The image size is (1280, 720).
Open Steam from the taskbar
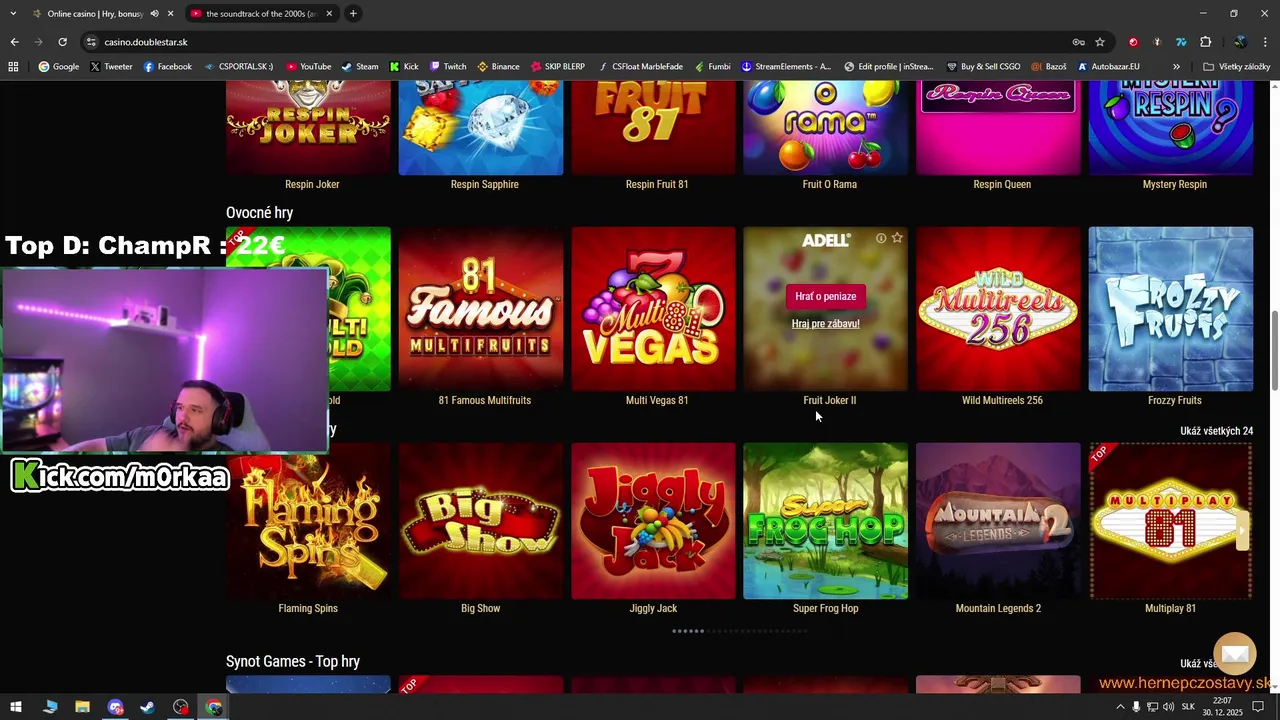[147, 707]
